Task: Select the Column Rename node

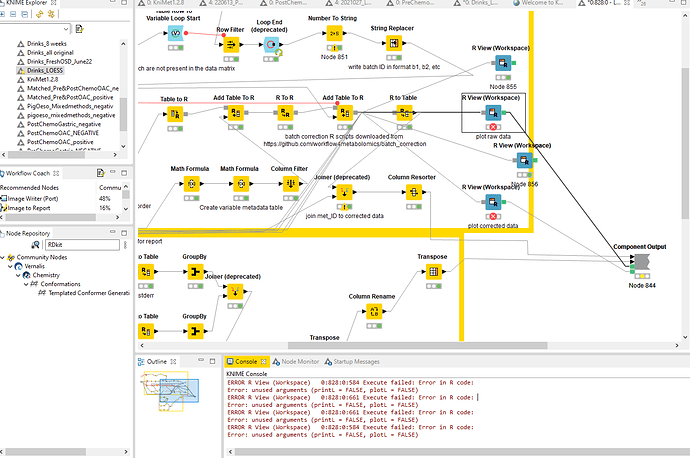Action: pos(374,311)
